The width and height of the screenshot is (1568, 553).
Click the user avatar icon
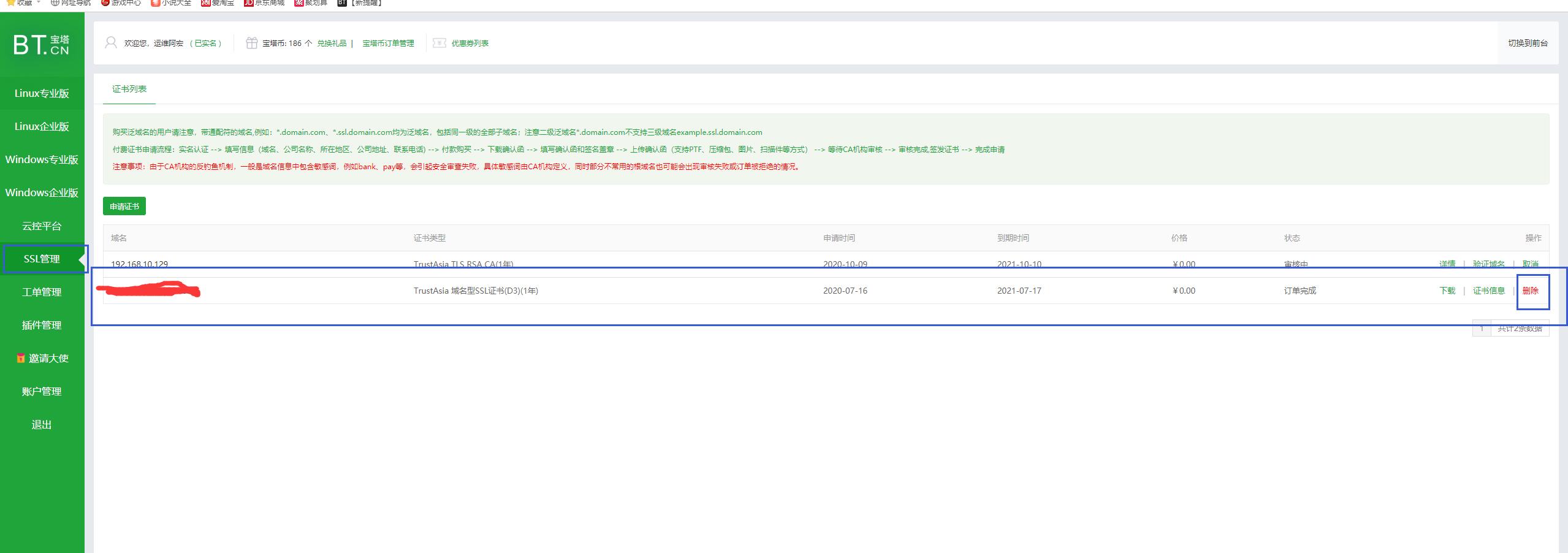coord(111,43)
